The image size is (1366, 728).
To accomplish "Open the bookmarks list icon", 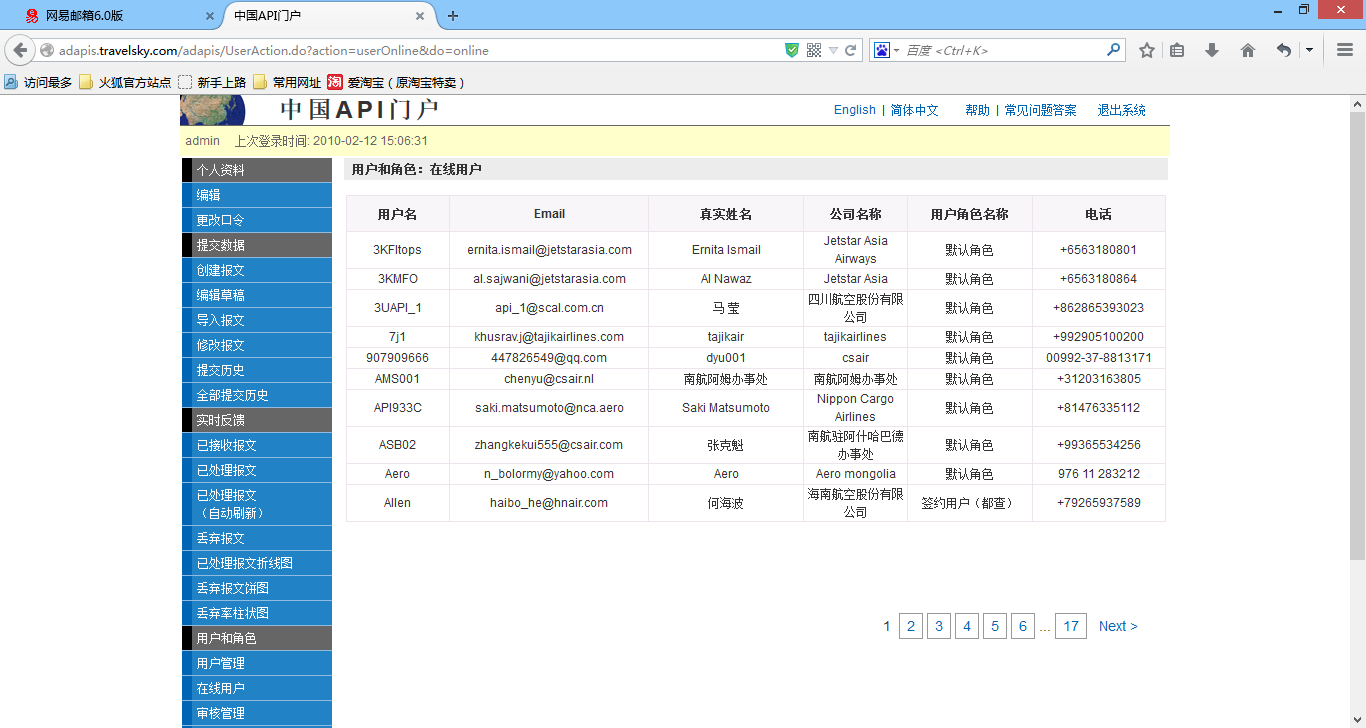I will 1178,50.
